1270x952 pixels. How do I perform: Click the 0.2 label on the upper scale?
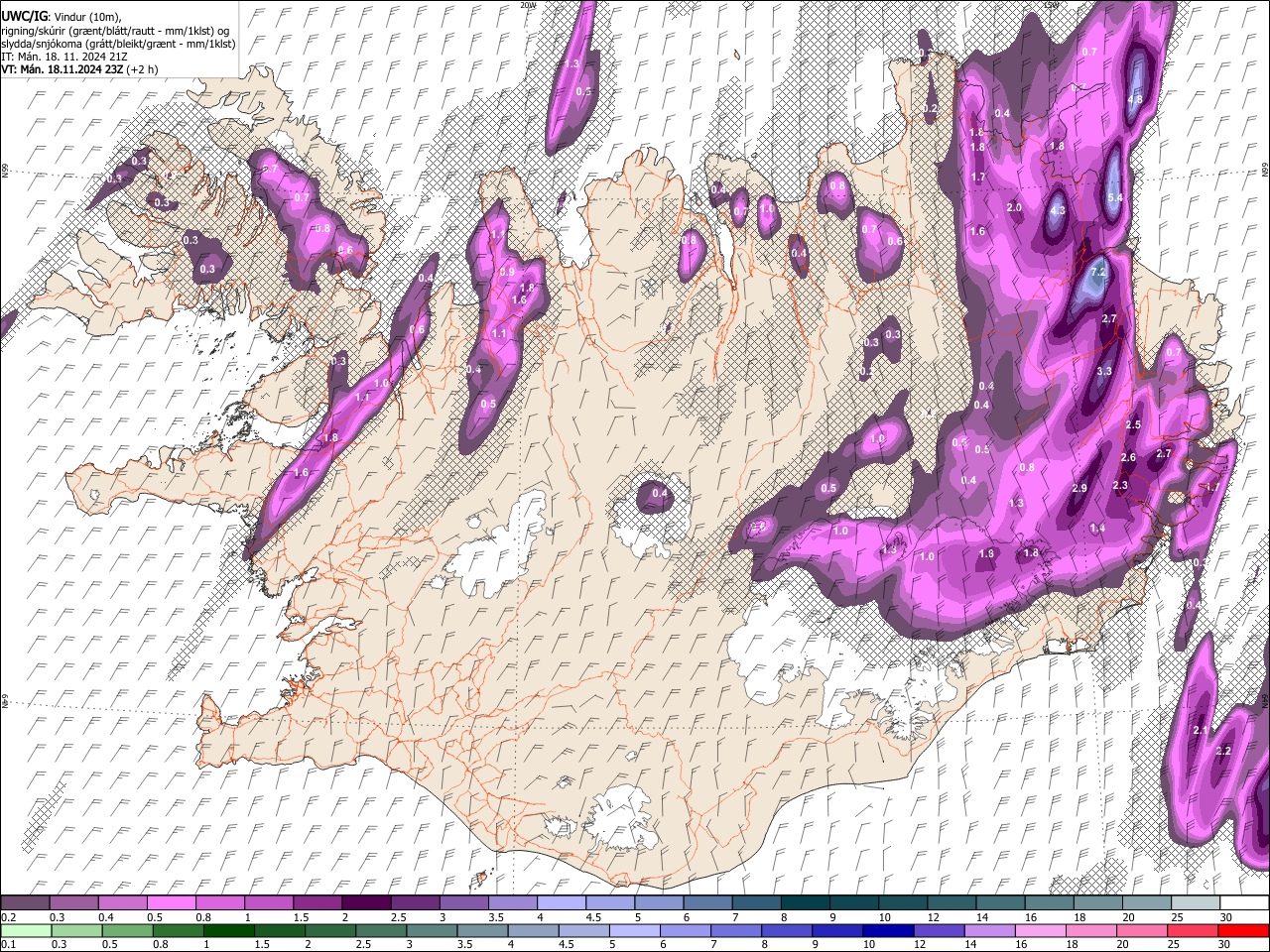[8, 917]
